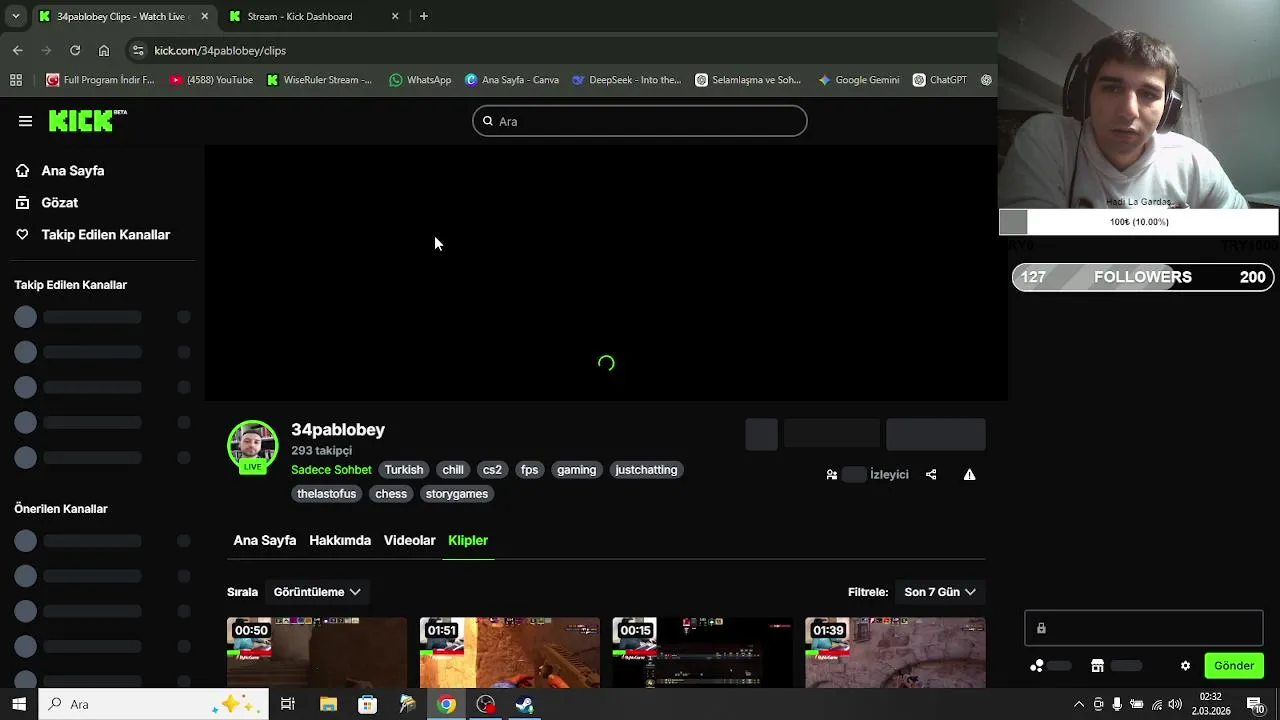
Task: Open the Sadece Sohbet category link
Action: tap(331, 470)
